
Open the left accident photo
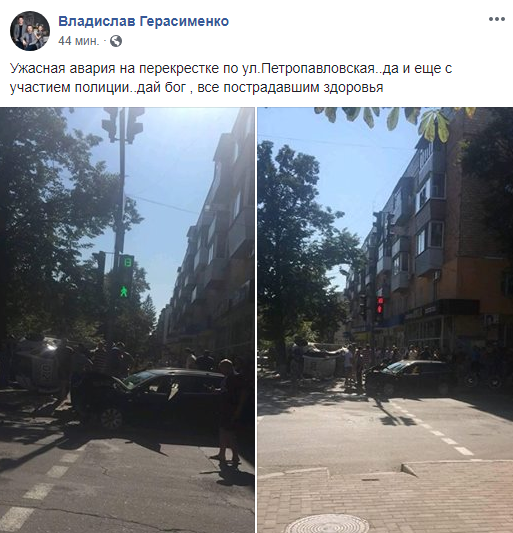point(127,320)
